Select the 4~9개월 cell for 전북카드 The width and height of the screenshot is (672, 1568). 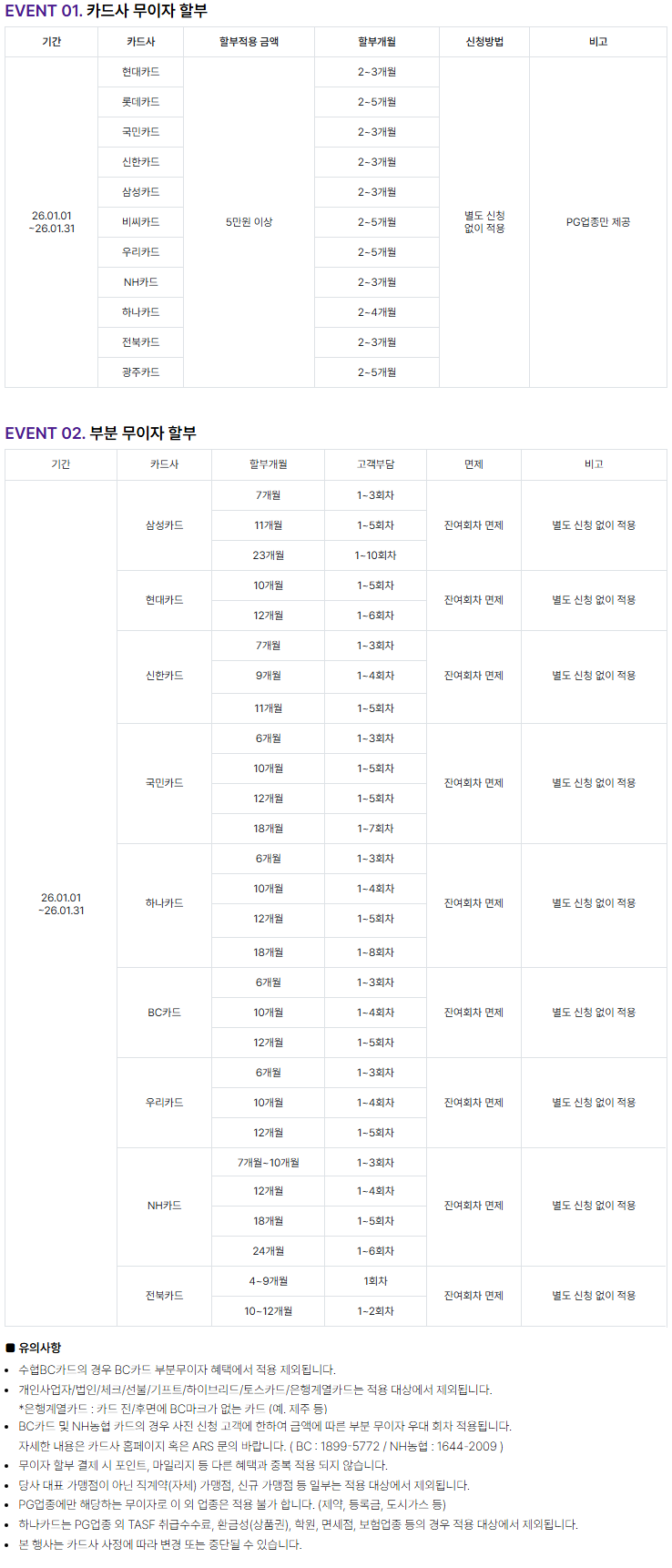268,1281
